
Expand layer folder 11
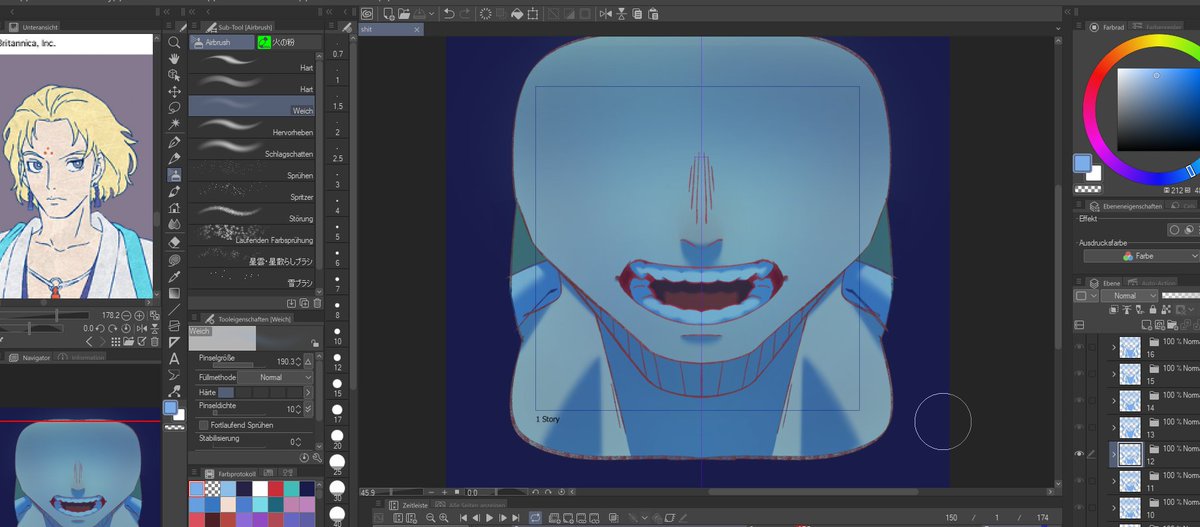tap(1113, 481)
